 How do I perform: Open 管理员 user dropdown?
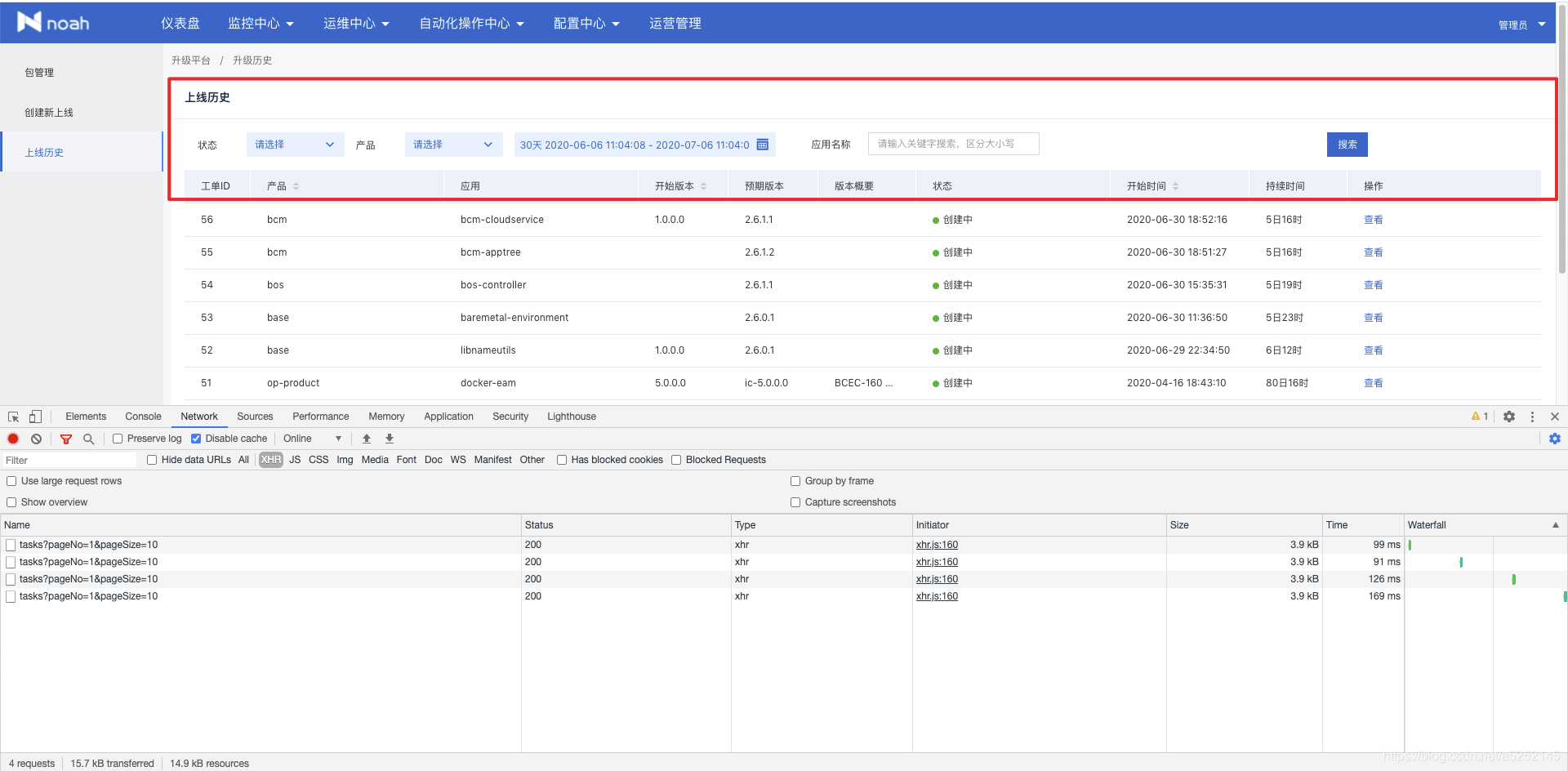point(1521,25)
